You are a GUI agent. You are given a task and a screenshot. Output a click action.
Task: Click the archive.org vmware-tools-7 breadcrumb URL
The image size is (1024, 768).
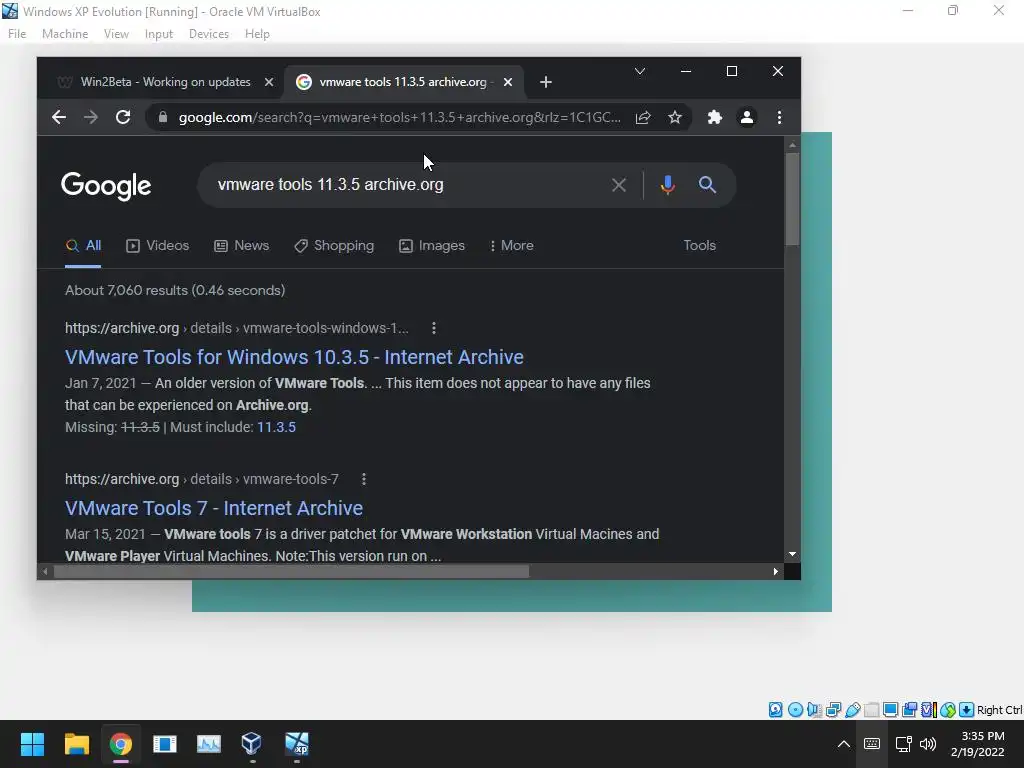201,479
